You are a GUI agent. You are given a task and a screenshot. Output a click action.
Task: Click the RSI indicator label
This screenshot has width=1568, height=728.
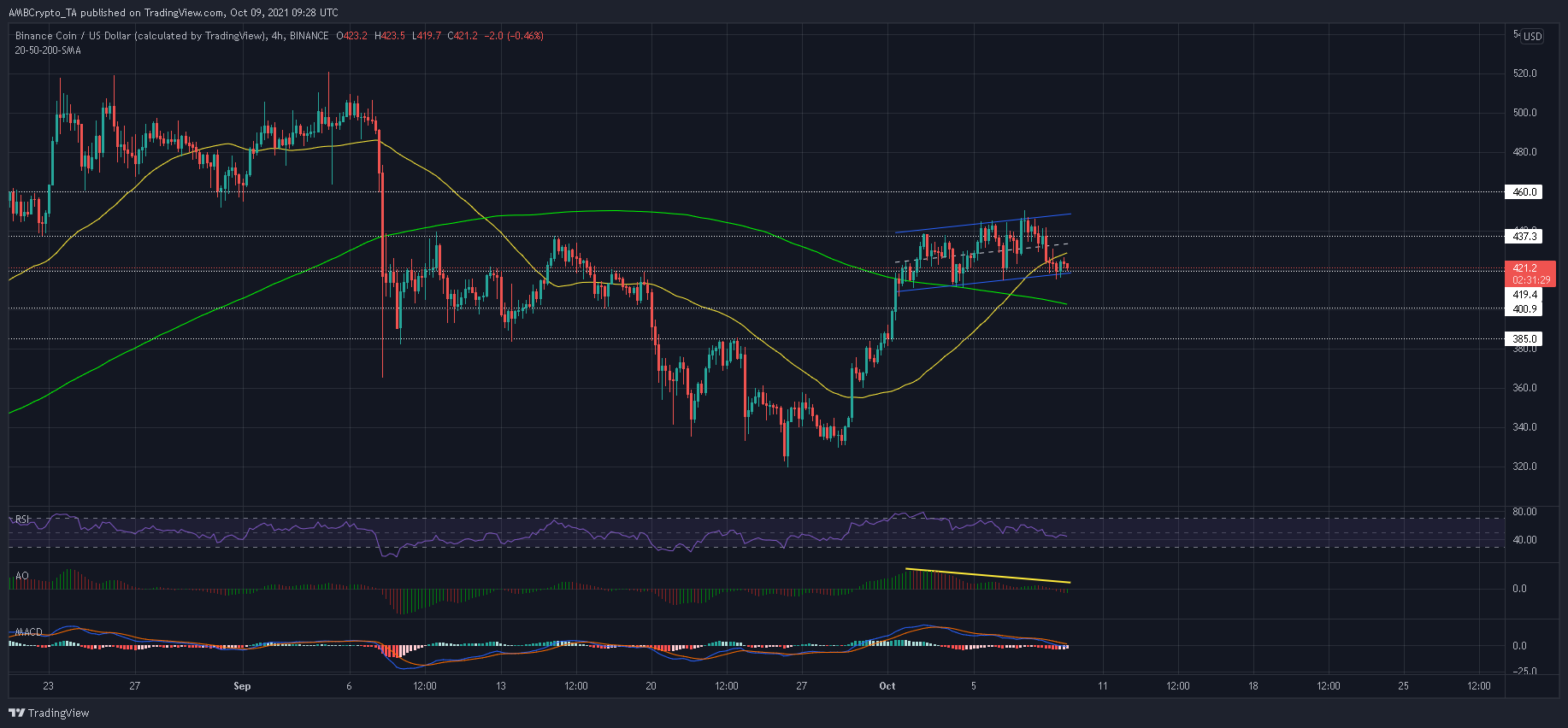22,520
